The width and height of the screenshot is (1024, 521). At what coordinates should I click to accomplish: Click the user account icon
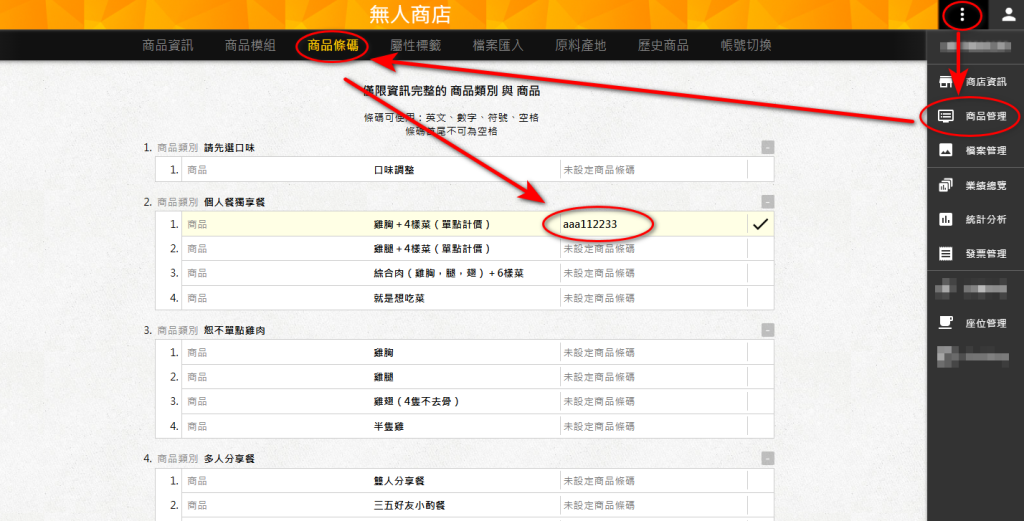[x=1008, y=14]
